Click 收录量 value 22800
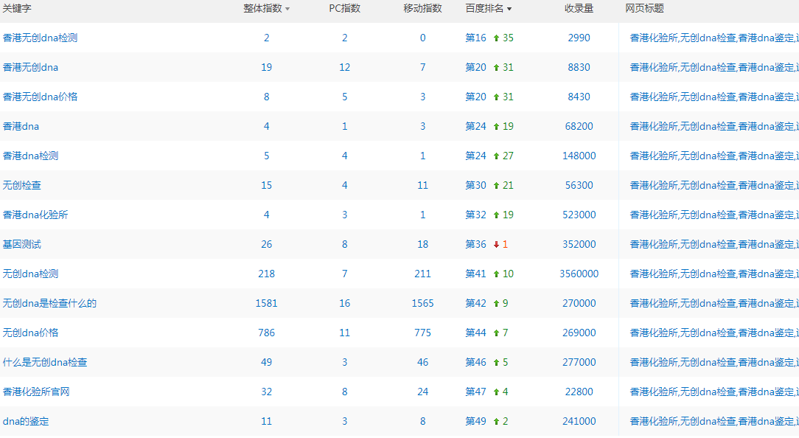799x438 pixels. coord(579,392)
